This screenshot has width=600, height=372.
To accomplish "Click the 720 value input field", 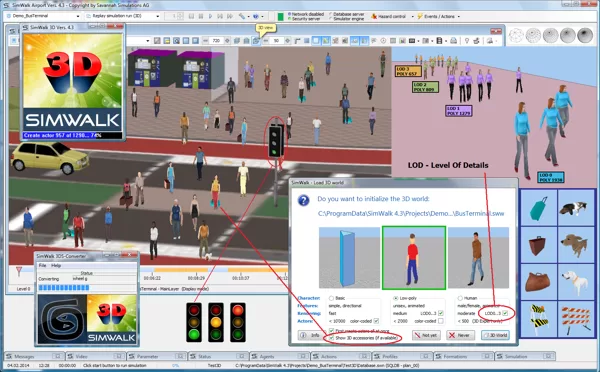I will [216, 41].
